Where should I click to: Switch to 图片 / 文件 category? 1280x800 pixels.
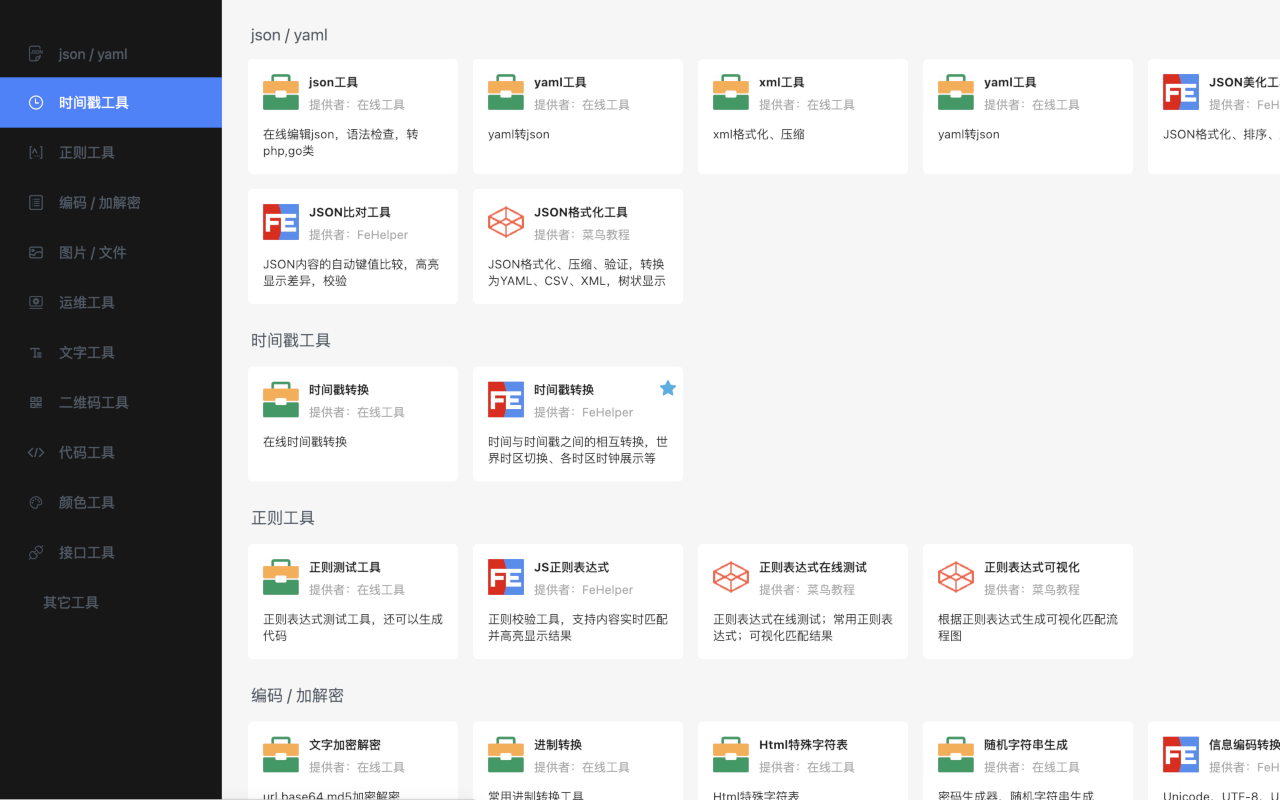pos(111,252)
